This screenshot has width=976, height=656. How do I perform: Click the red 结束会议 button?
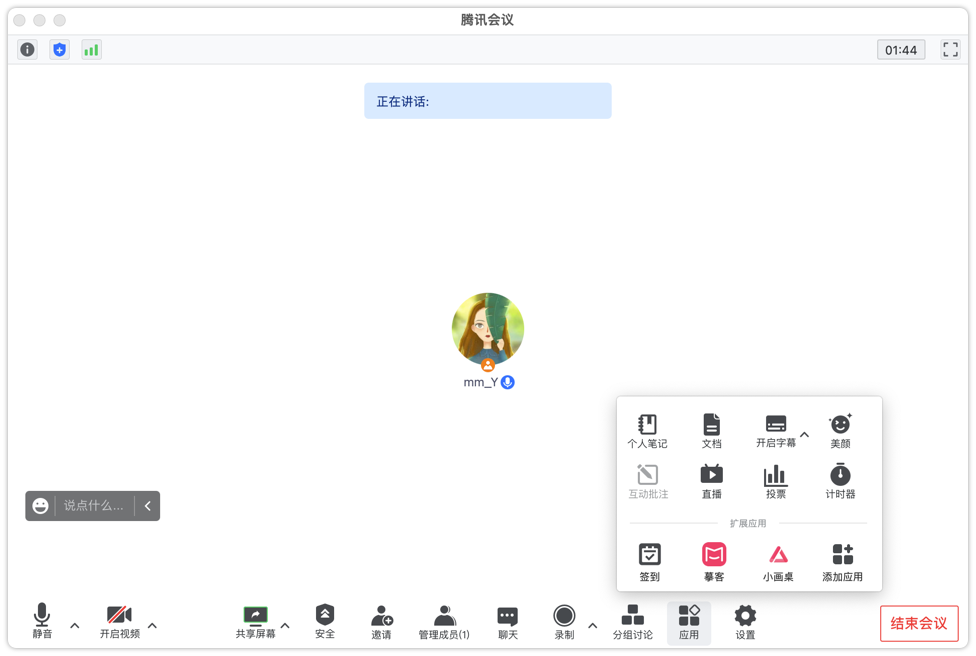pos(919,623)
